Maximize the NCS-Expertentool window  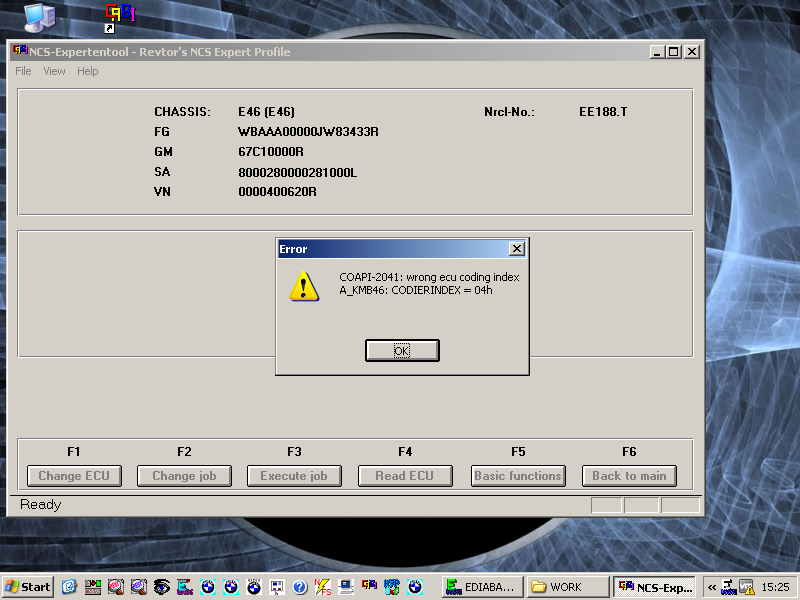pos(673,52)
